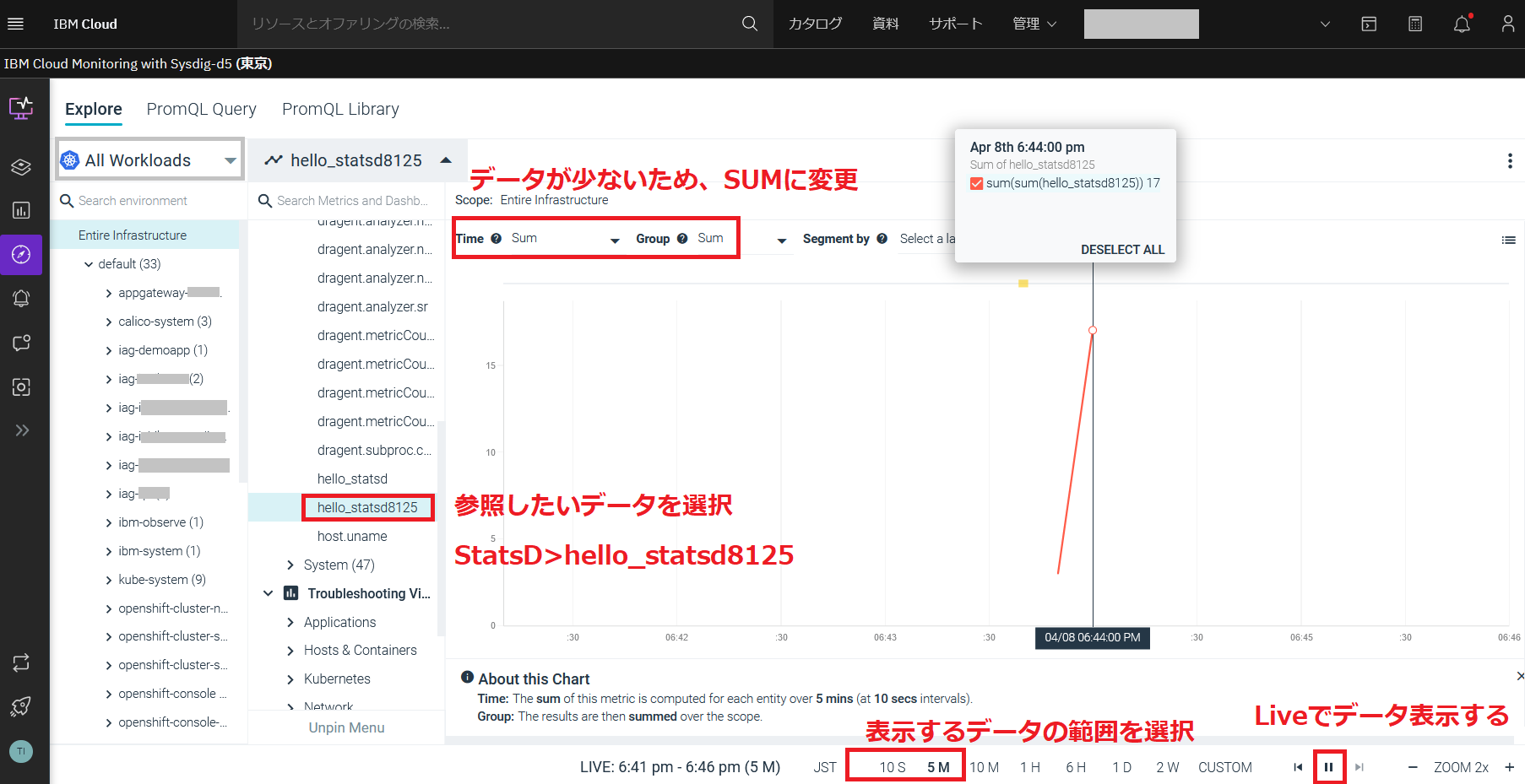Open the chart three-dot options menu

(1510, 161)
